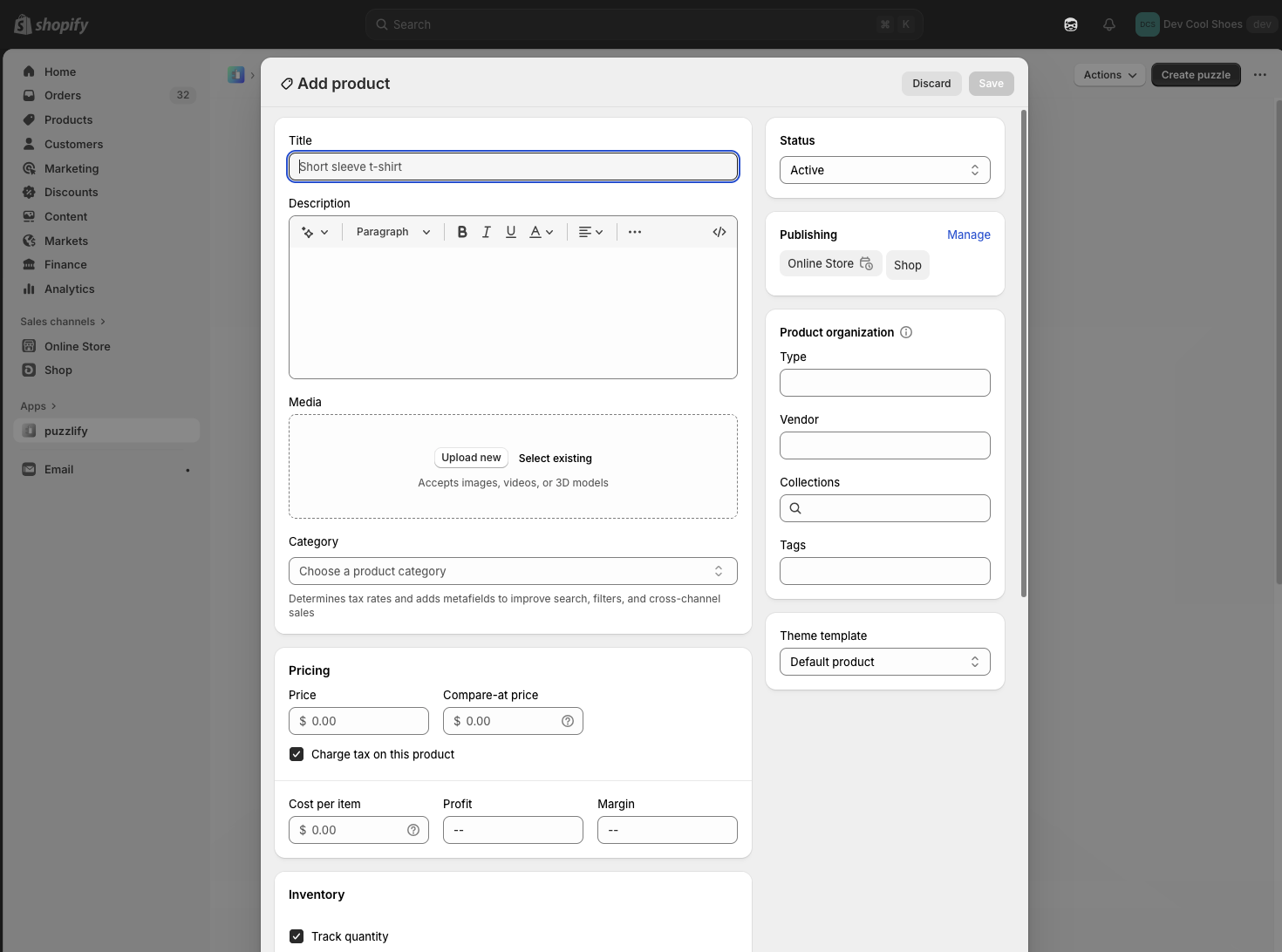The height and width of the screenshot is (952, 1282).
Task: Click the top Search bar
Action: pyautogui.click(x=644, y=24)
